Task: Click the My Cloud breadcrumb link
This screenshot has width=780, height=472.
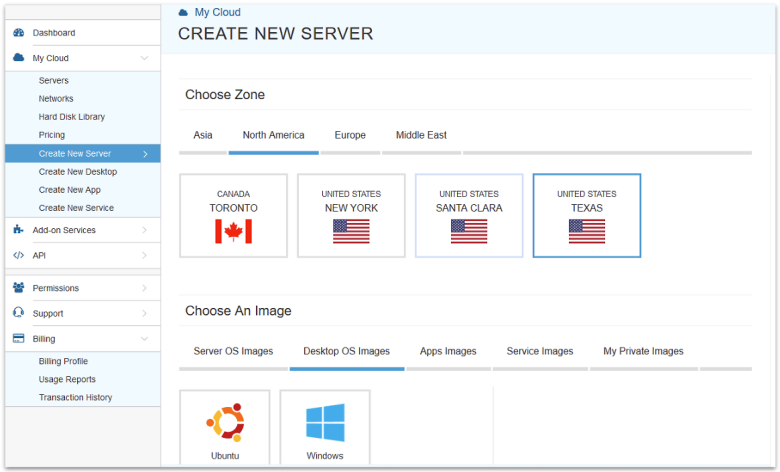Action: (x=217, y=12)
